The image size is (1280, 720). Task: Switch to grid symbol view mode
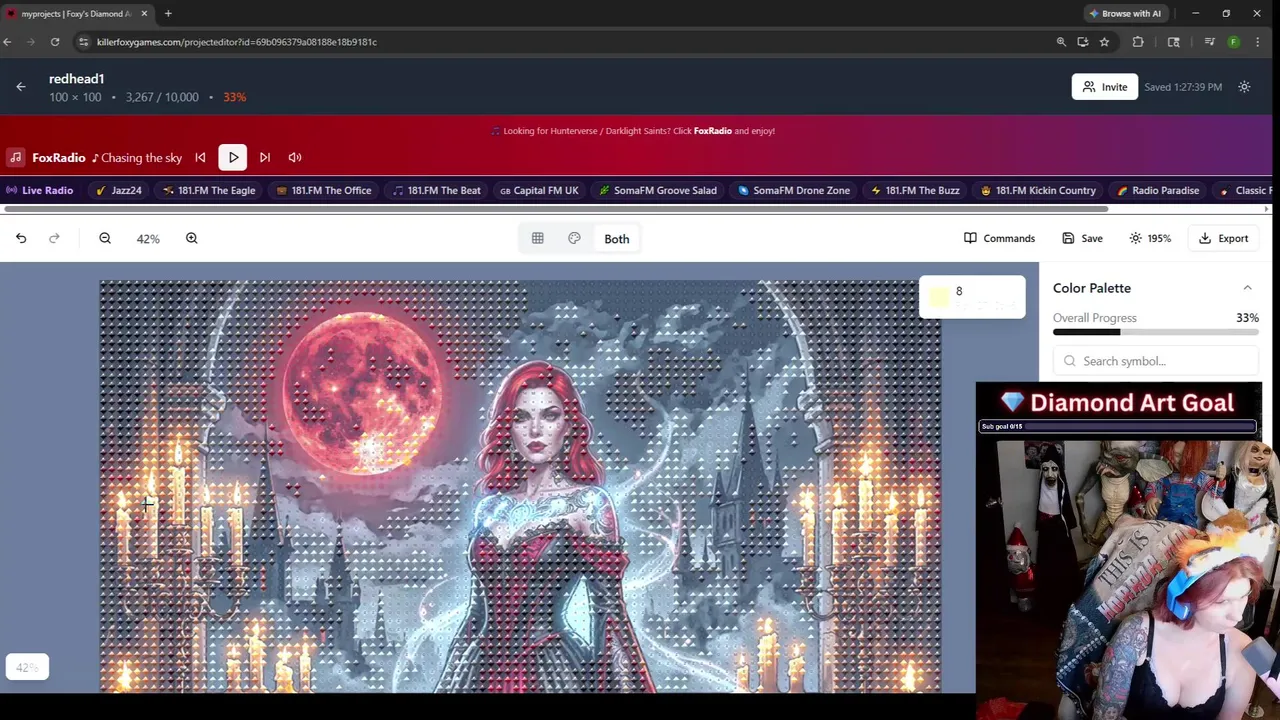(x=537, y=238)
